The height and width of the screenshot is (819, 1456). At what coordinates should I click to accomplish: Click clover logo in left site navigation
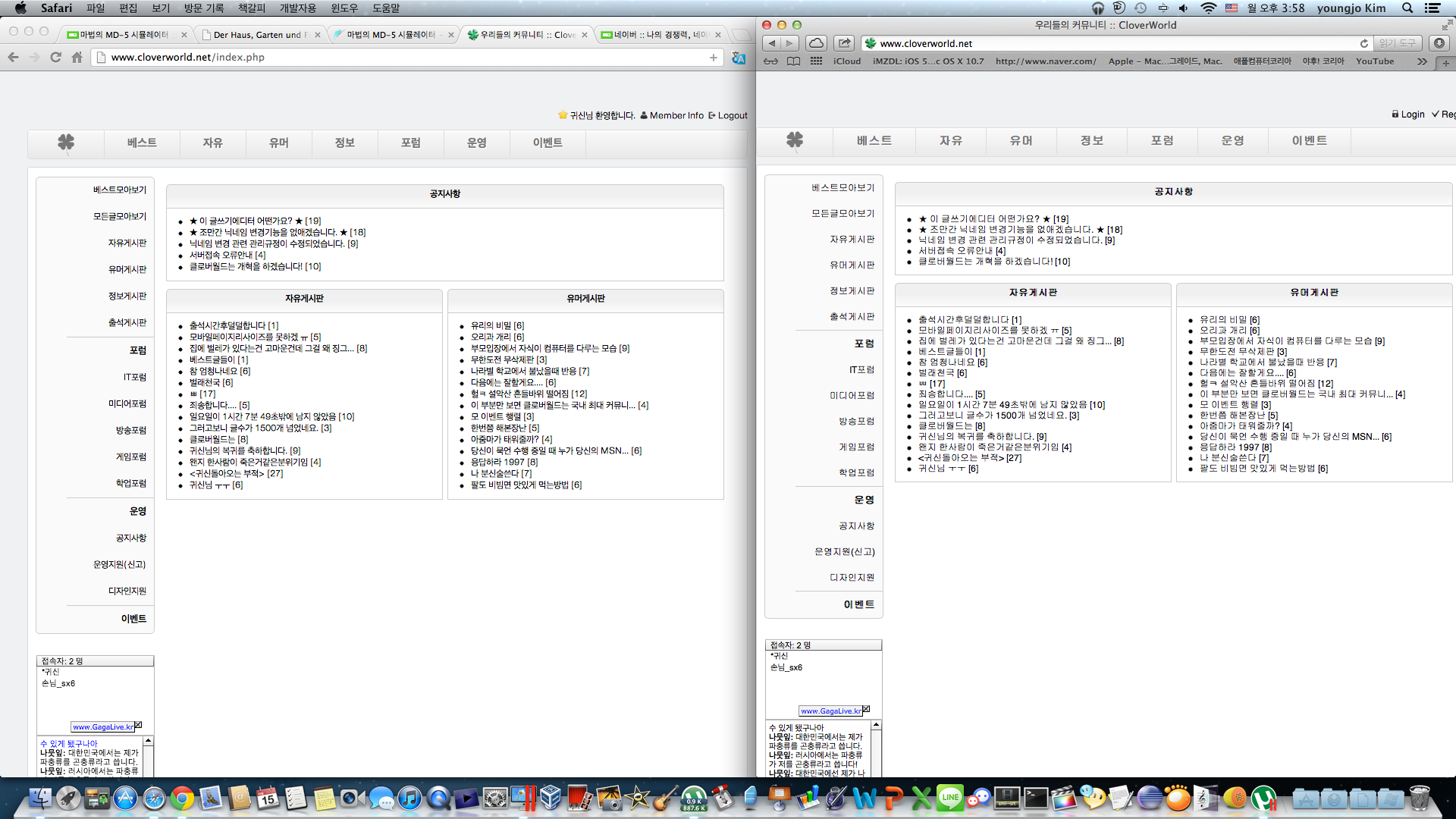pyautogui.click(x=66, y=142)
